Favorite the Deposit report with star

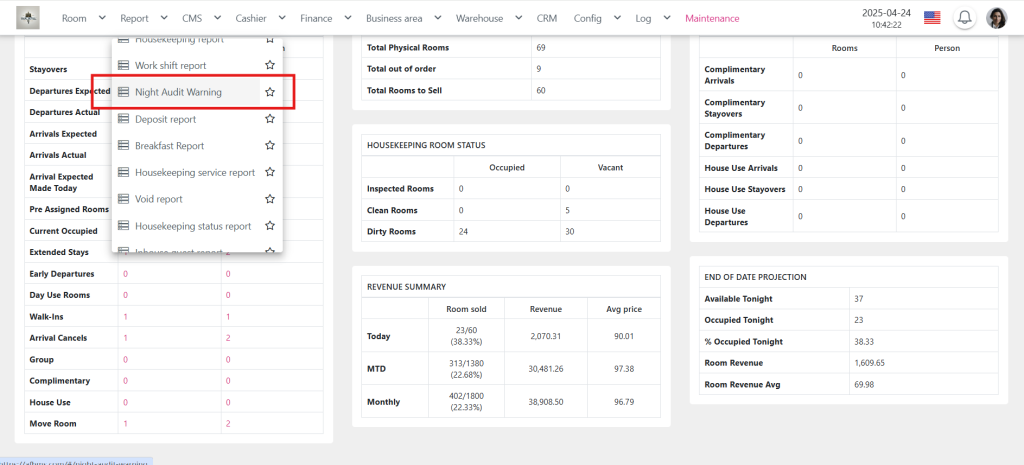click(270, 119)
